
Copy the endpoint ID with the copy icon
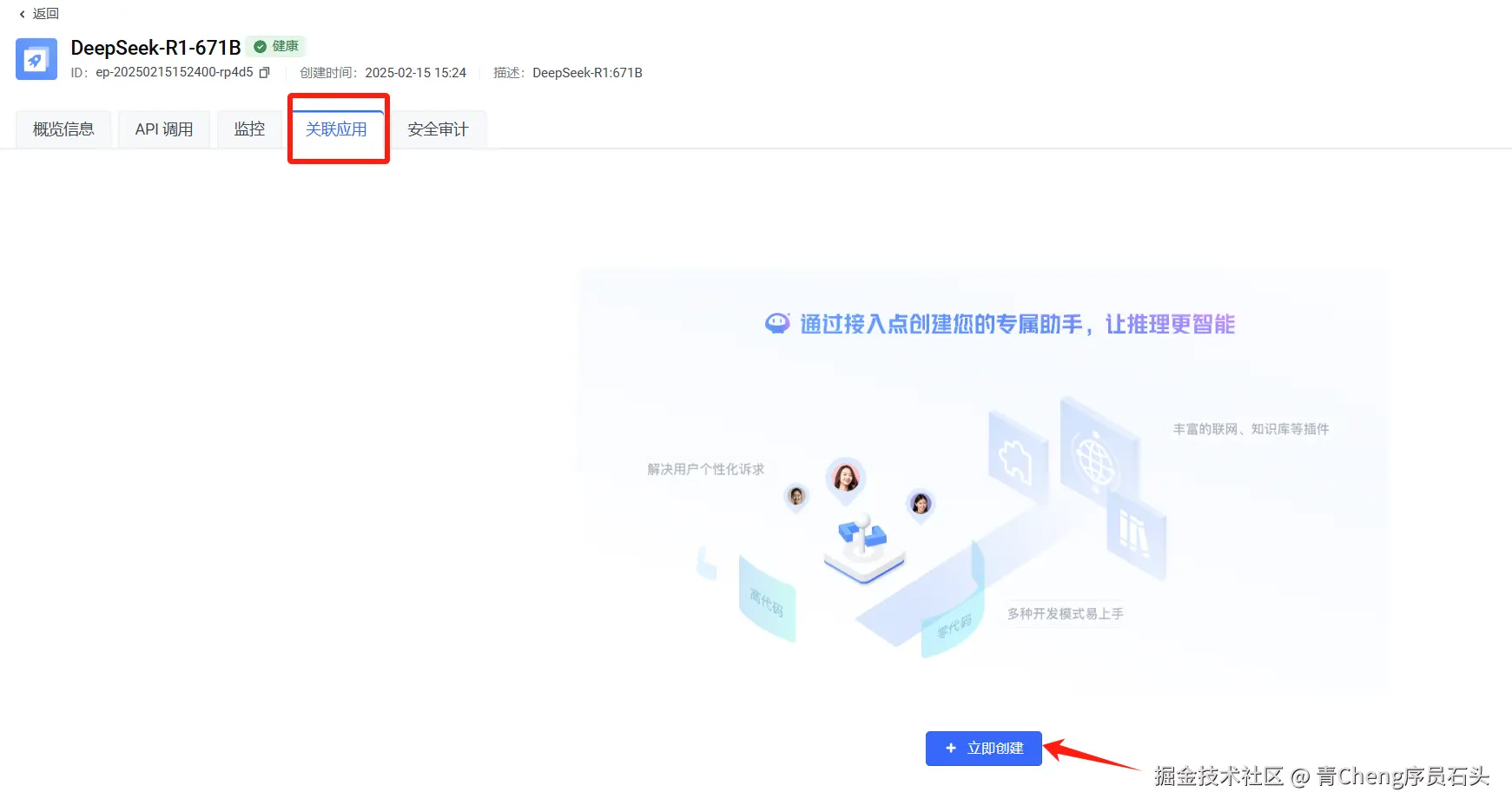coord(265,73)
